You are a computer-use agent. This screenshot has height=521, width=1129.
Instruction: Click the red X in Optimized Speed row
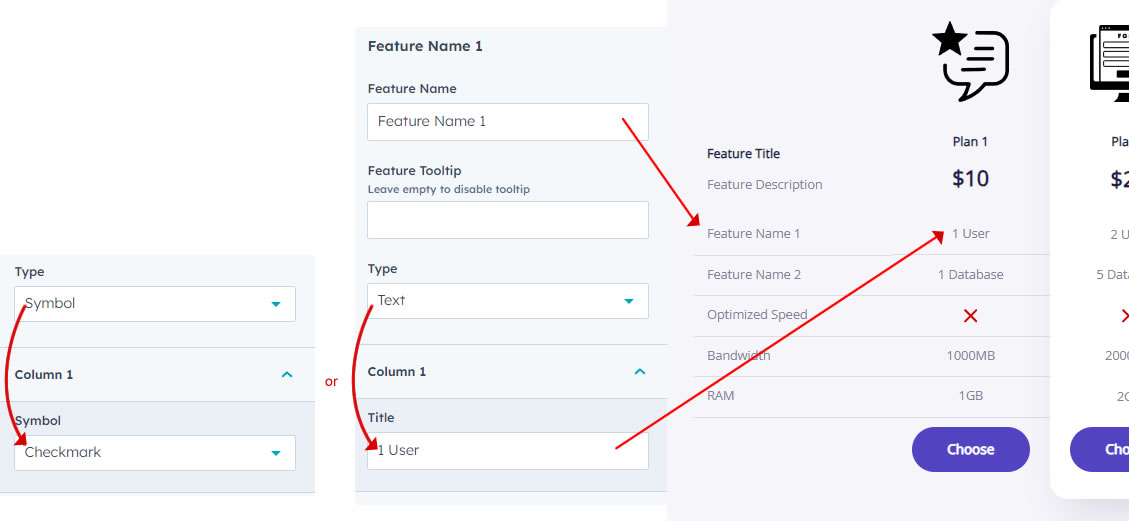coord(970,315)
